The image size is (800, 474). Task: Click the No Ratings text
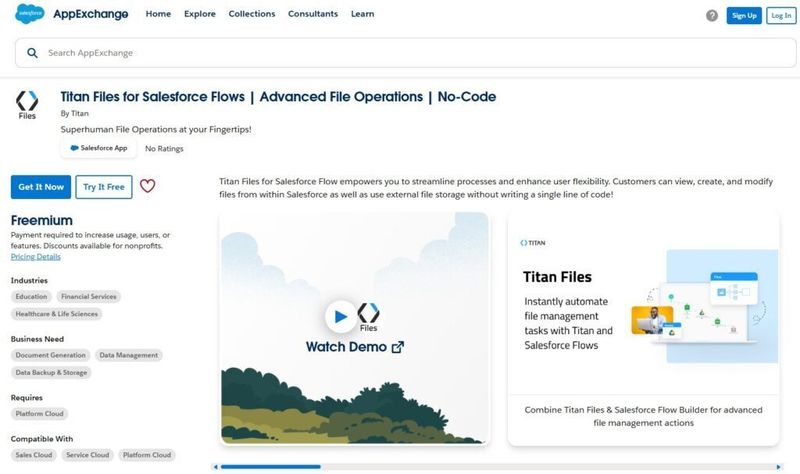(164, 148)
